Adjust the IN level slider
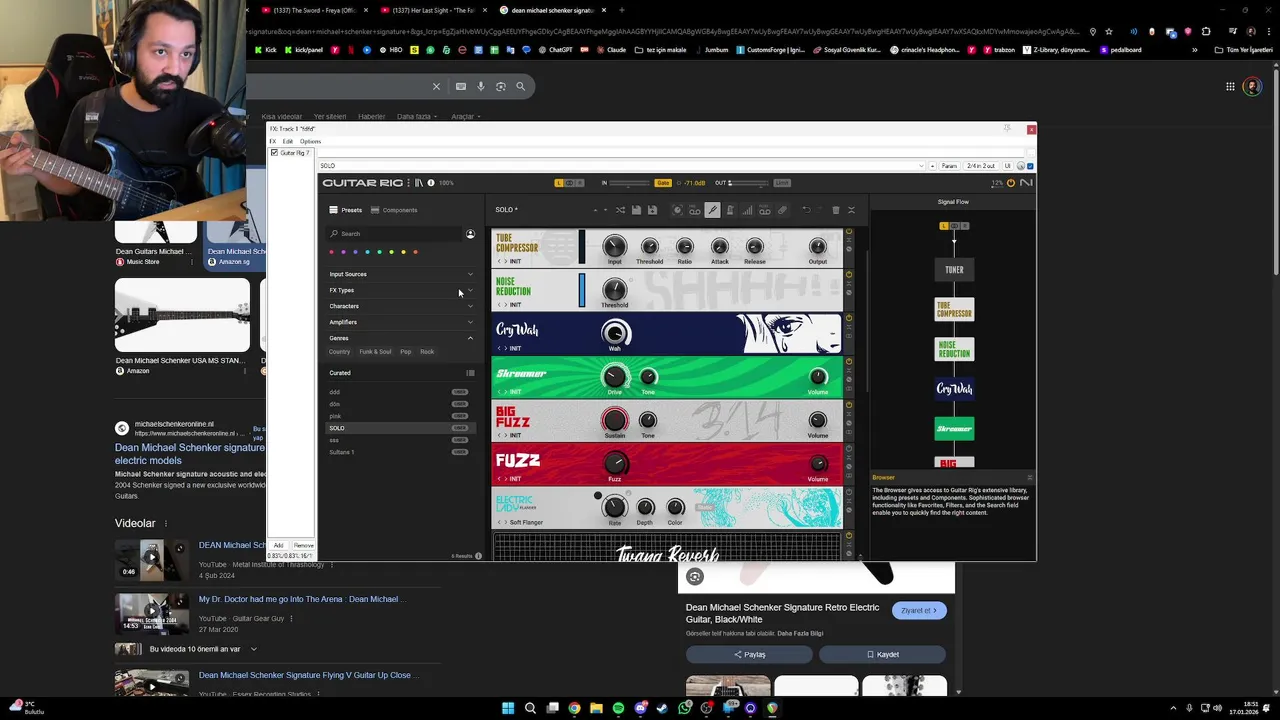The height and width of the screenshot is (720, 1280). pos(630,183)
